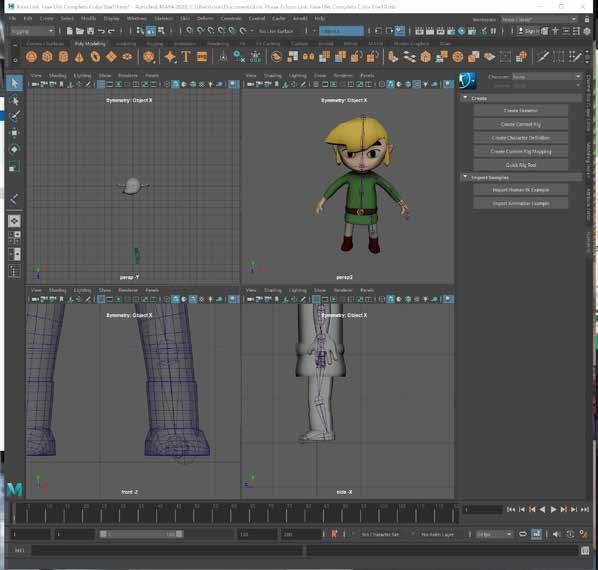598x570 pixels.
Task: Activate the Select tool in the toolbox
Action: pos(14,83)
